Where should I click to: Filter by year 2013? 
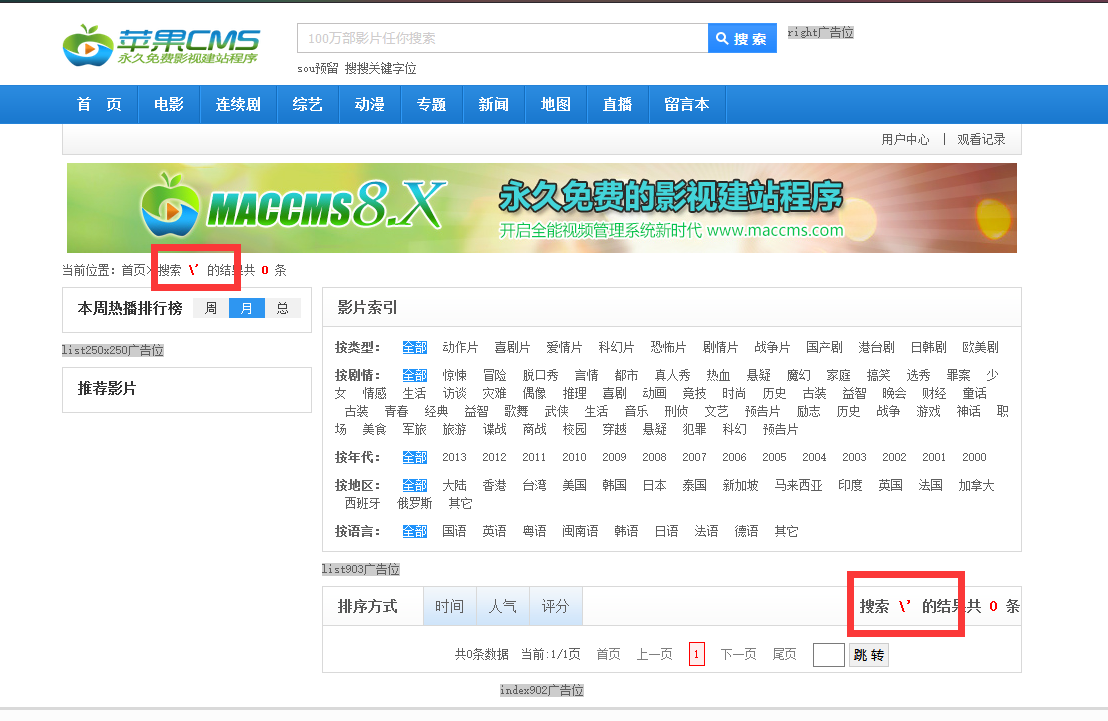click(454, 457)
